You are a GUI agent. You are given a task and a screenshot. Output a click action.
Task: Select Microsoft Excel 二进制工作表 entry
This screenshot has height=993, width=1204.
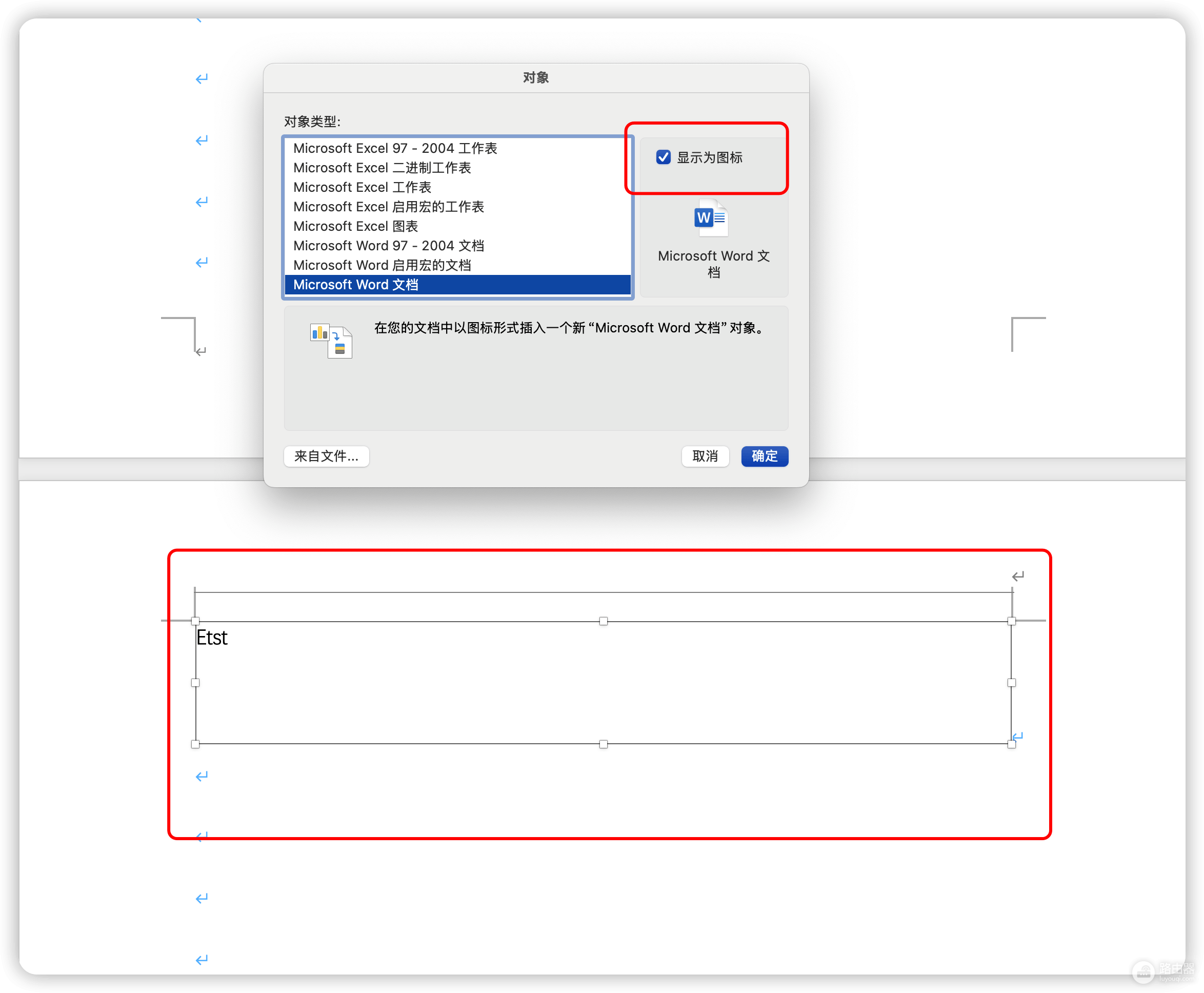(457, 168)
